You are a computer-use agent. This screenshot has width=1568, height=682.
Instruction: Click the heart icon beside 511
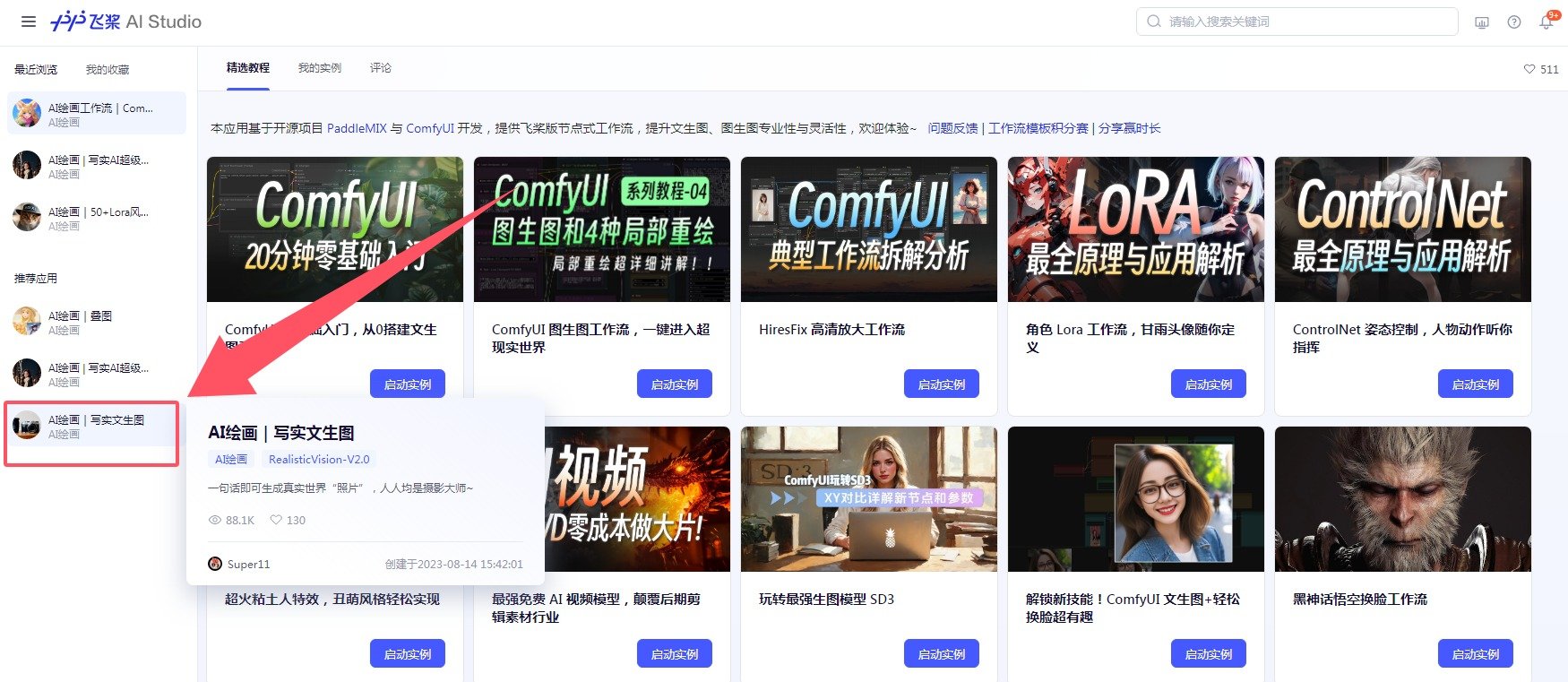click(1529, 69)
